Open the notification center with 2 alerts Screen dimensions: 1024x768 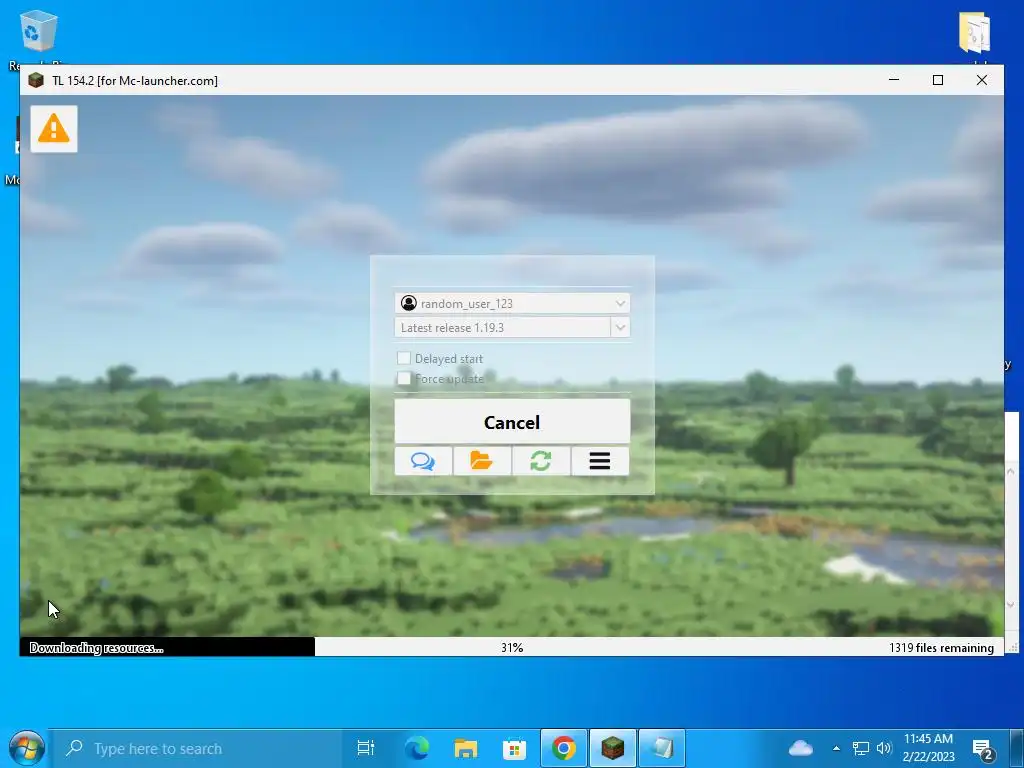click(x=983, y=749)
